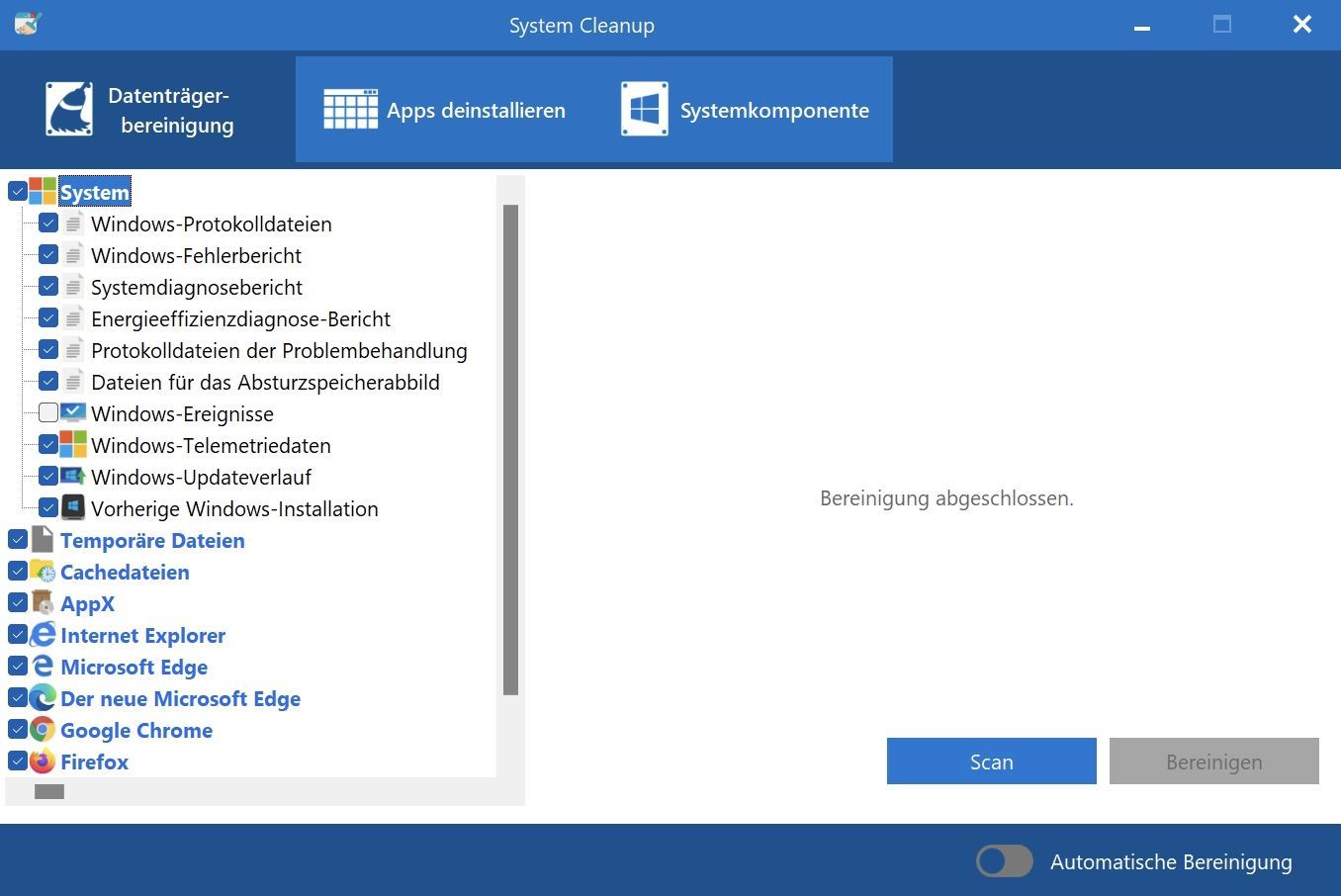Uncheck the Temporäre Dateien category checkbox
Viewport: 1341px width, 896px height.
coord(18,540)
